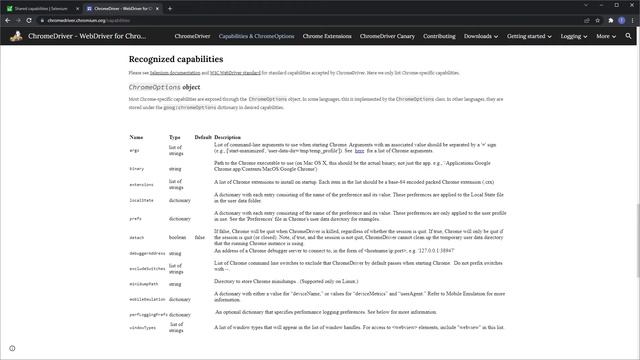Switch to the Shared capabilities Selenium tab

(41, 8)
